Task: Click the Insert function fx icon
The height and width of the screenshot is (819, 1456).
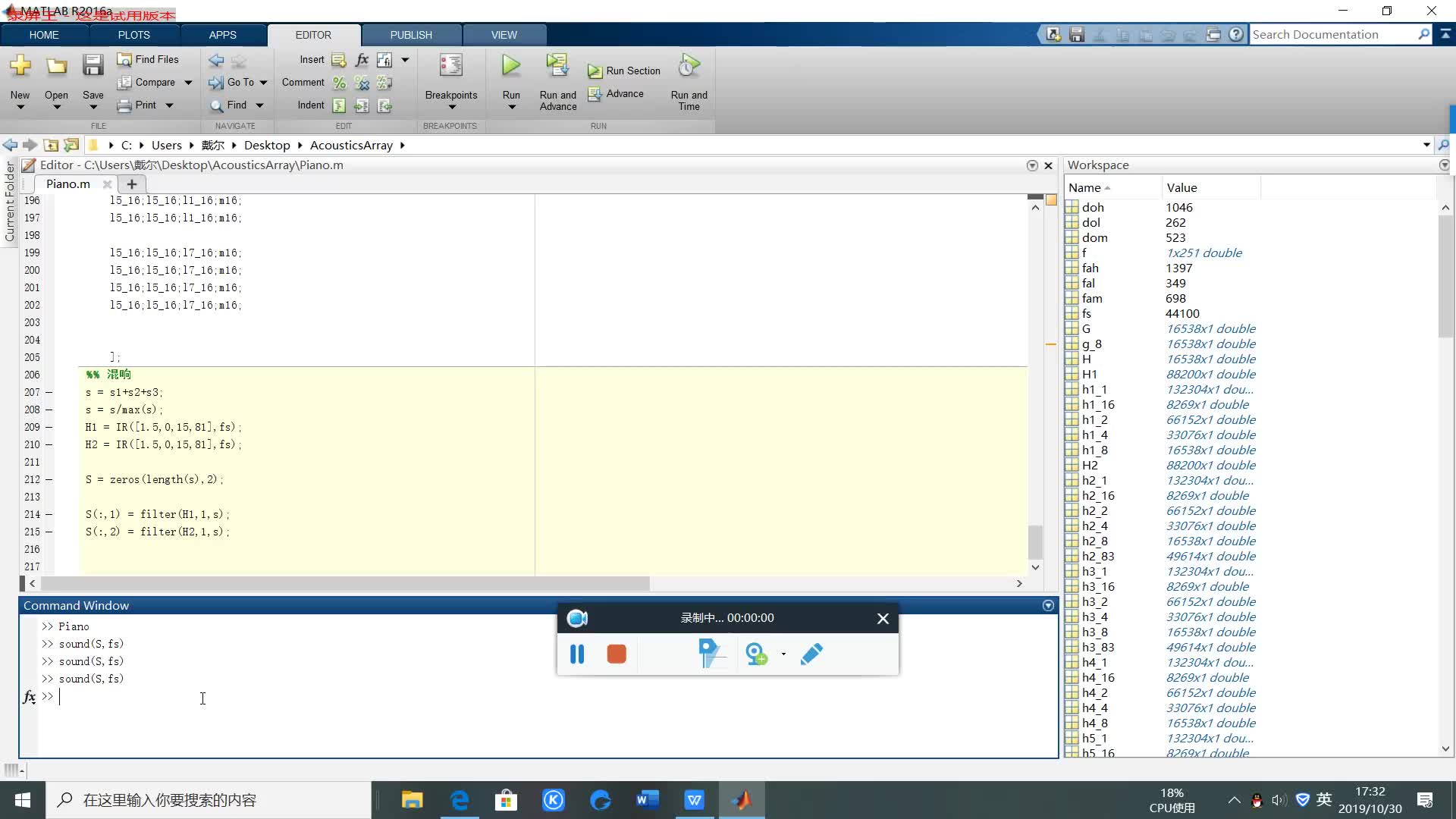Action: (362, 60)
